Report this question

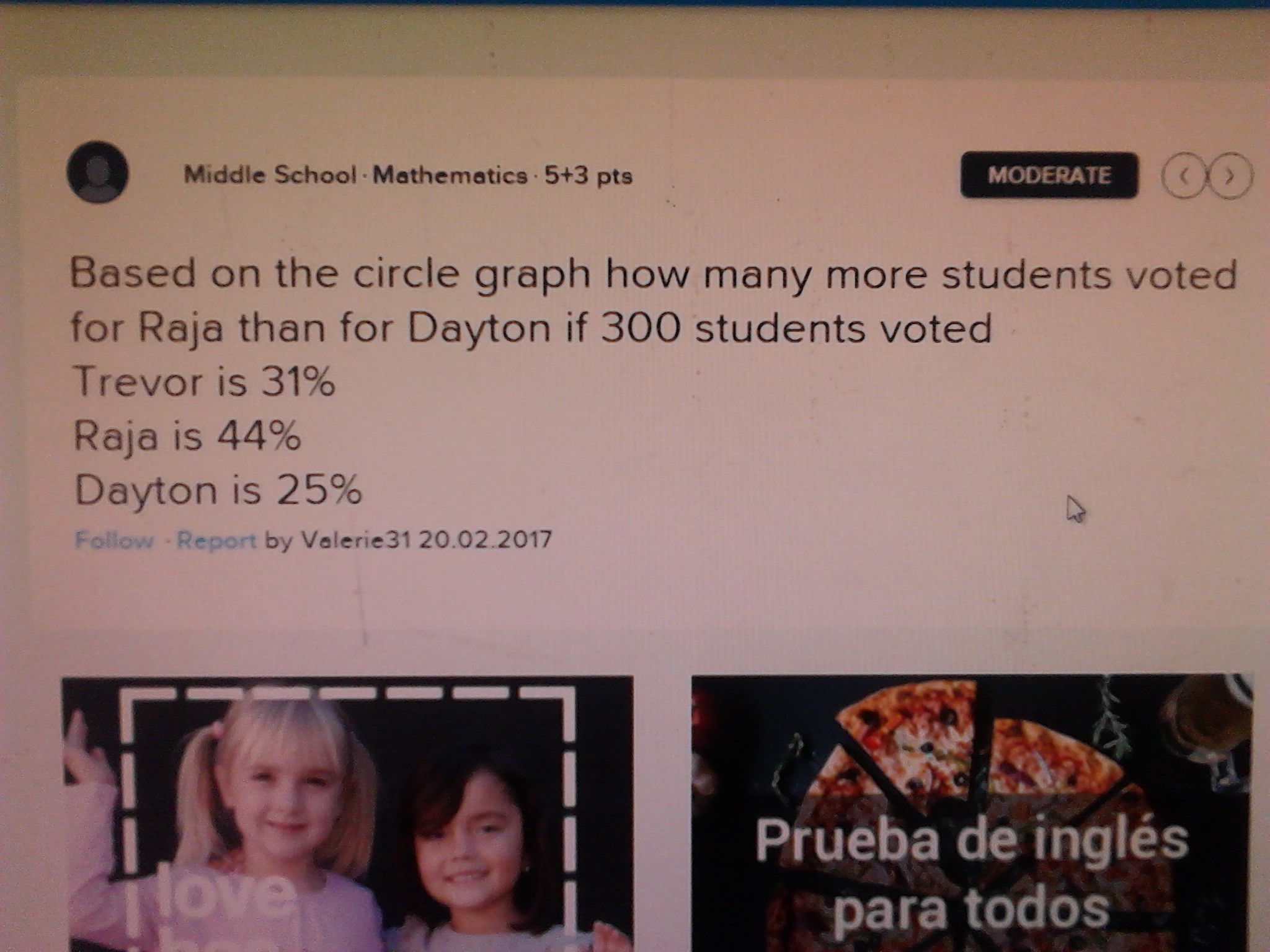point(216,540)
